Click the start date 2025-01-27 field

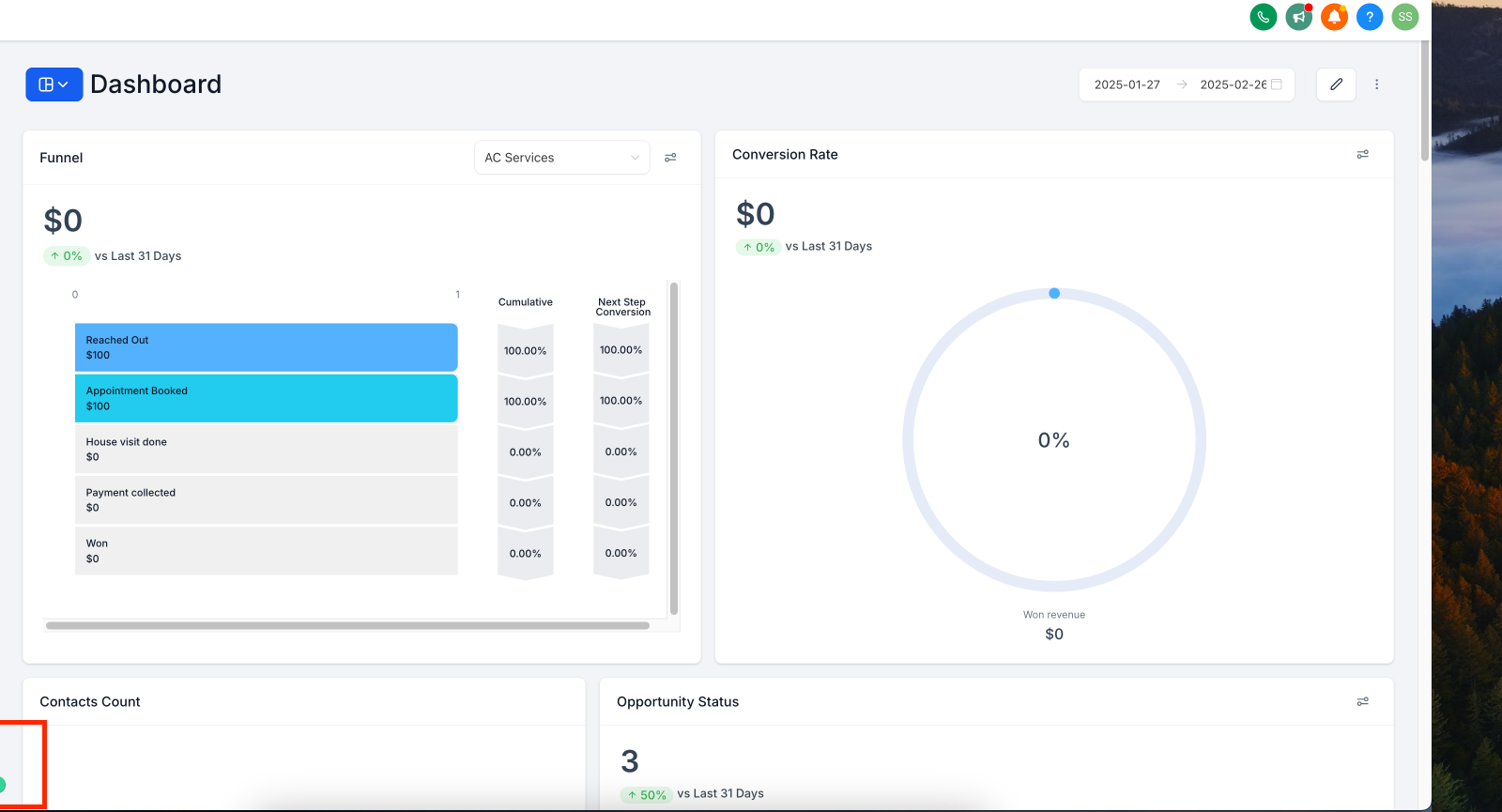pos(1127,84)
